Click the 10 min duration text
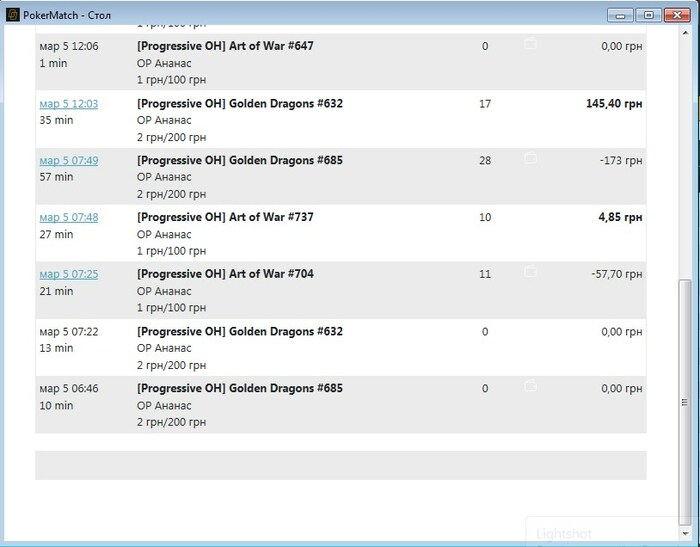Image resolution: width=700 pixels, height=547 pixels. (56, 405)
